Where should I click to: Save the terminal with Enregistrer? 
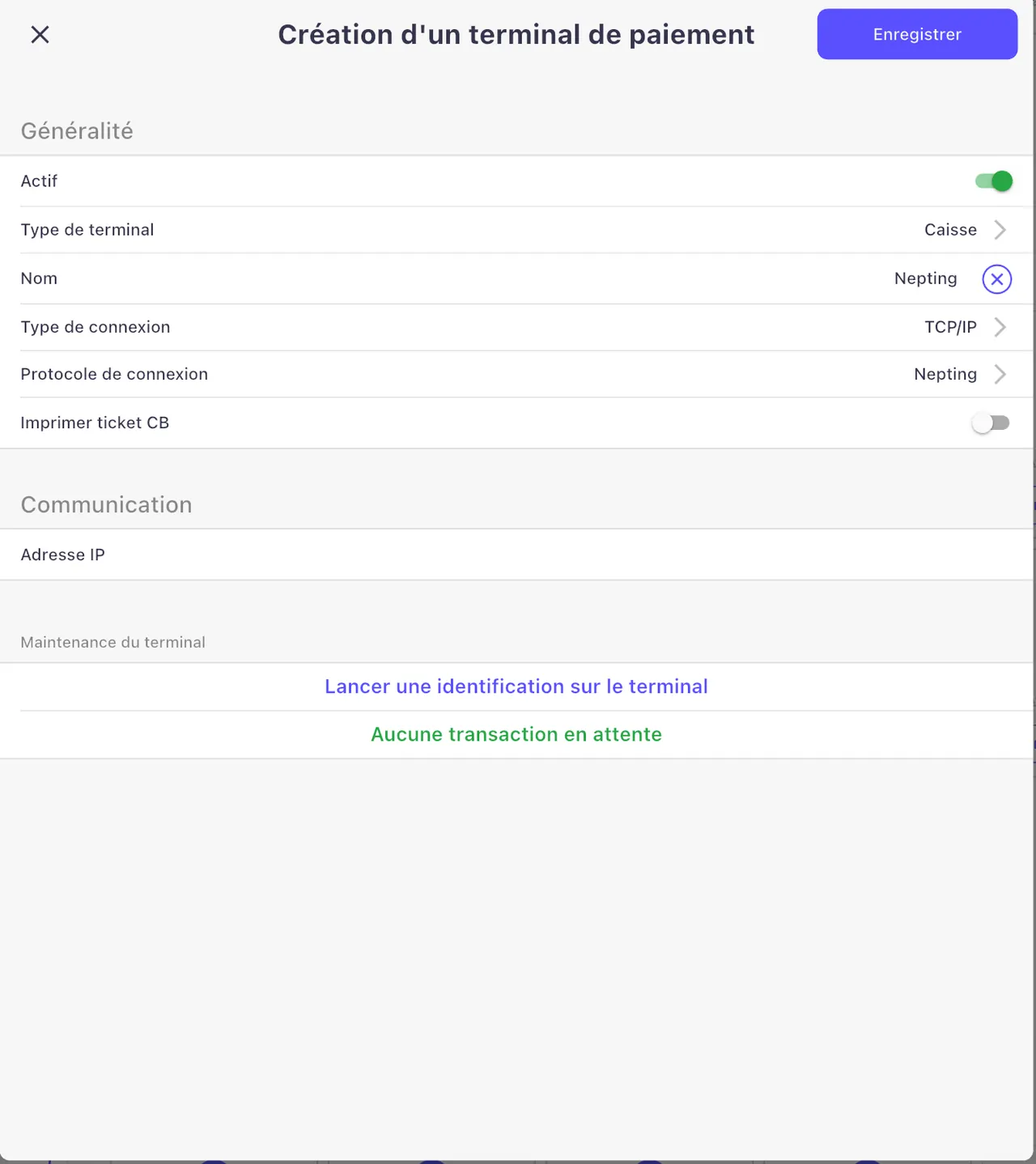[x=917, y=34]
